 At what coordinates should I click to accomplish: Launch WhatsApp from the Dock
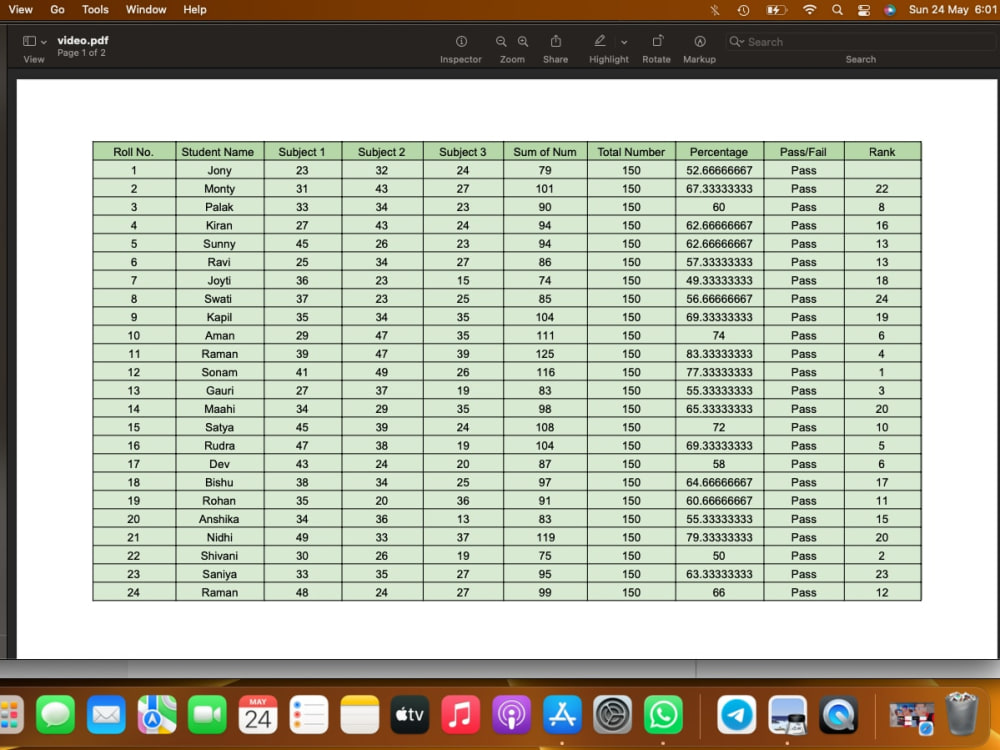[x=663, y=714]
